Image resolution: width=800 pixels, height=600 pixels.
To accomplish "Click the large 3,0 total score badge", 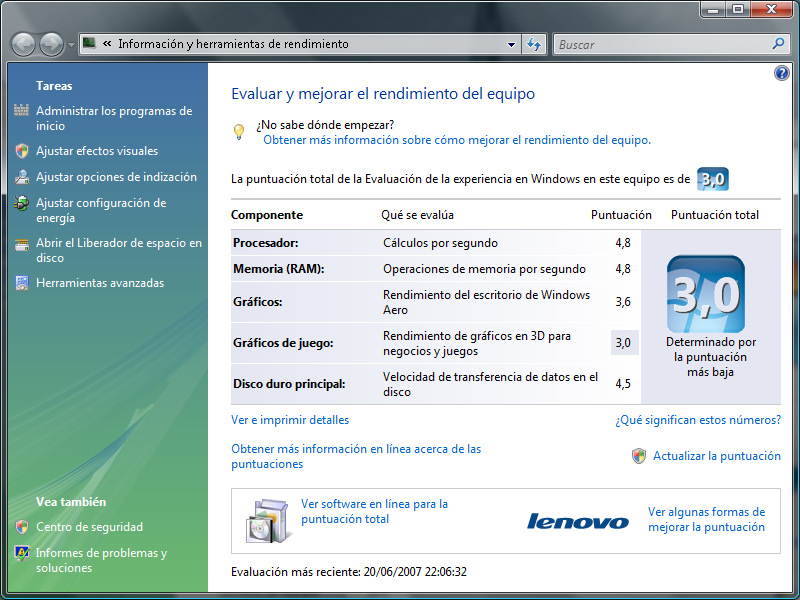I will pyautogui.click(x=705, y=294).
